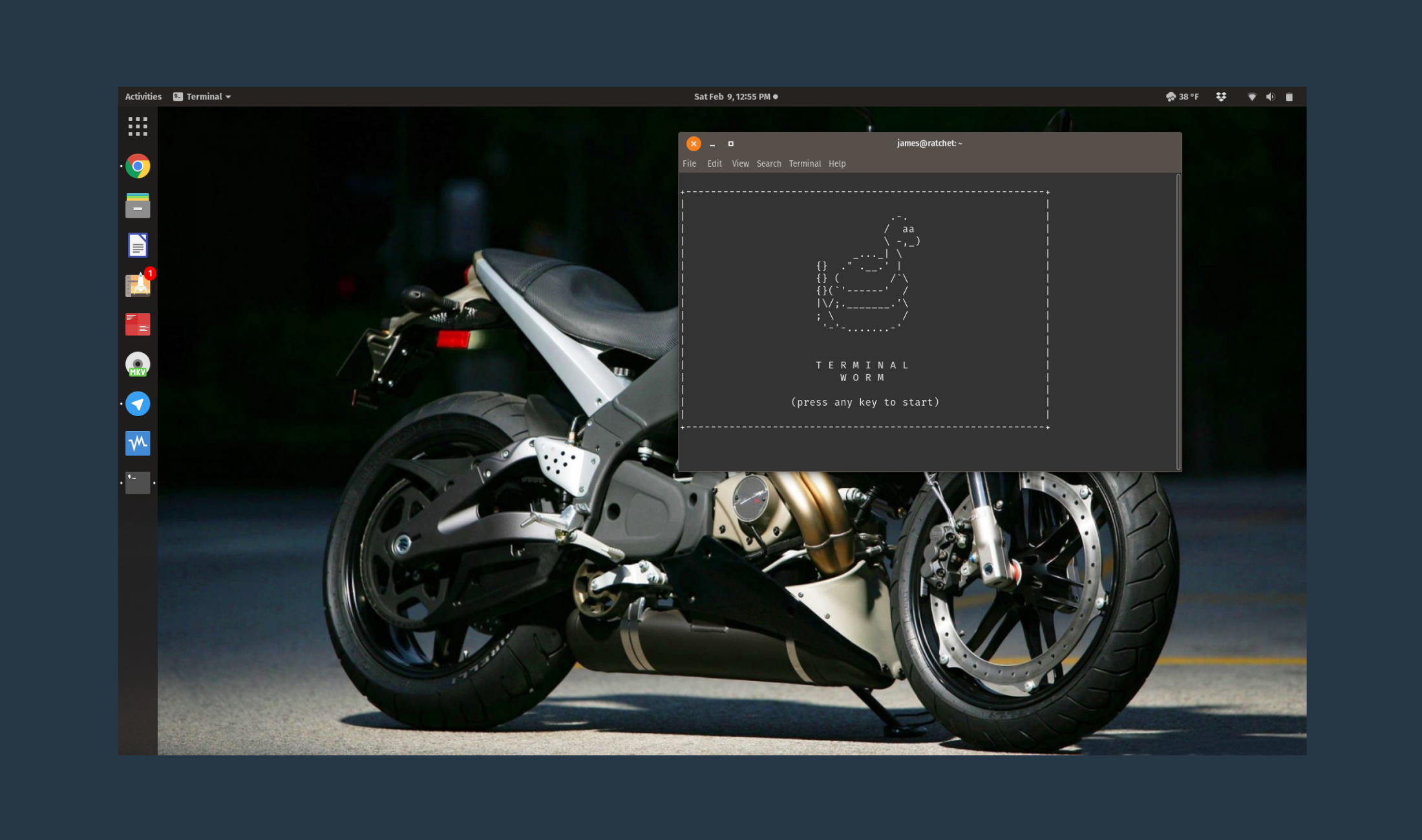Click the "(press any key to start)" text
This screenshot has width=1422, height=840.
tap(865, 402)
